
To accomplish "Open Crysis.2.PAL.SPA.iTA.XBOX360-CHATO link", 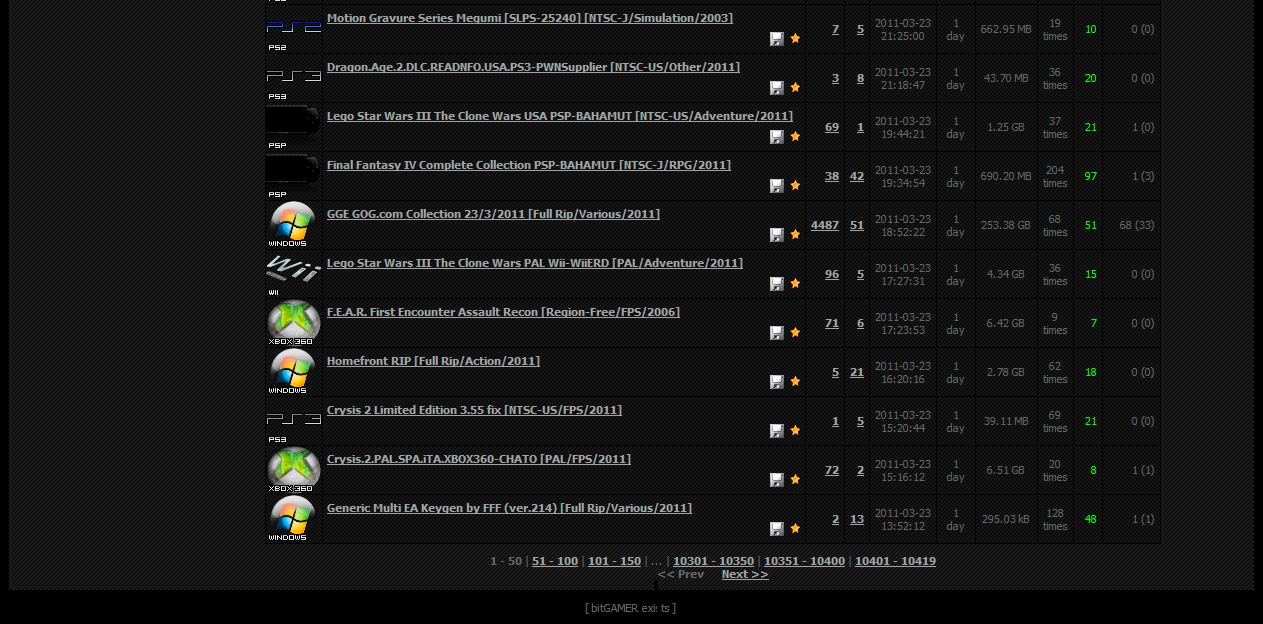I will click(x=479, y=459).
